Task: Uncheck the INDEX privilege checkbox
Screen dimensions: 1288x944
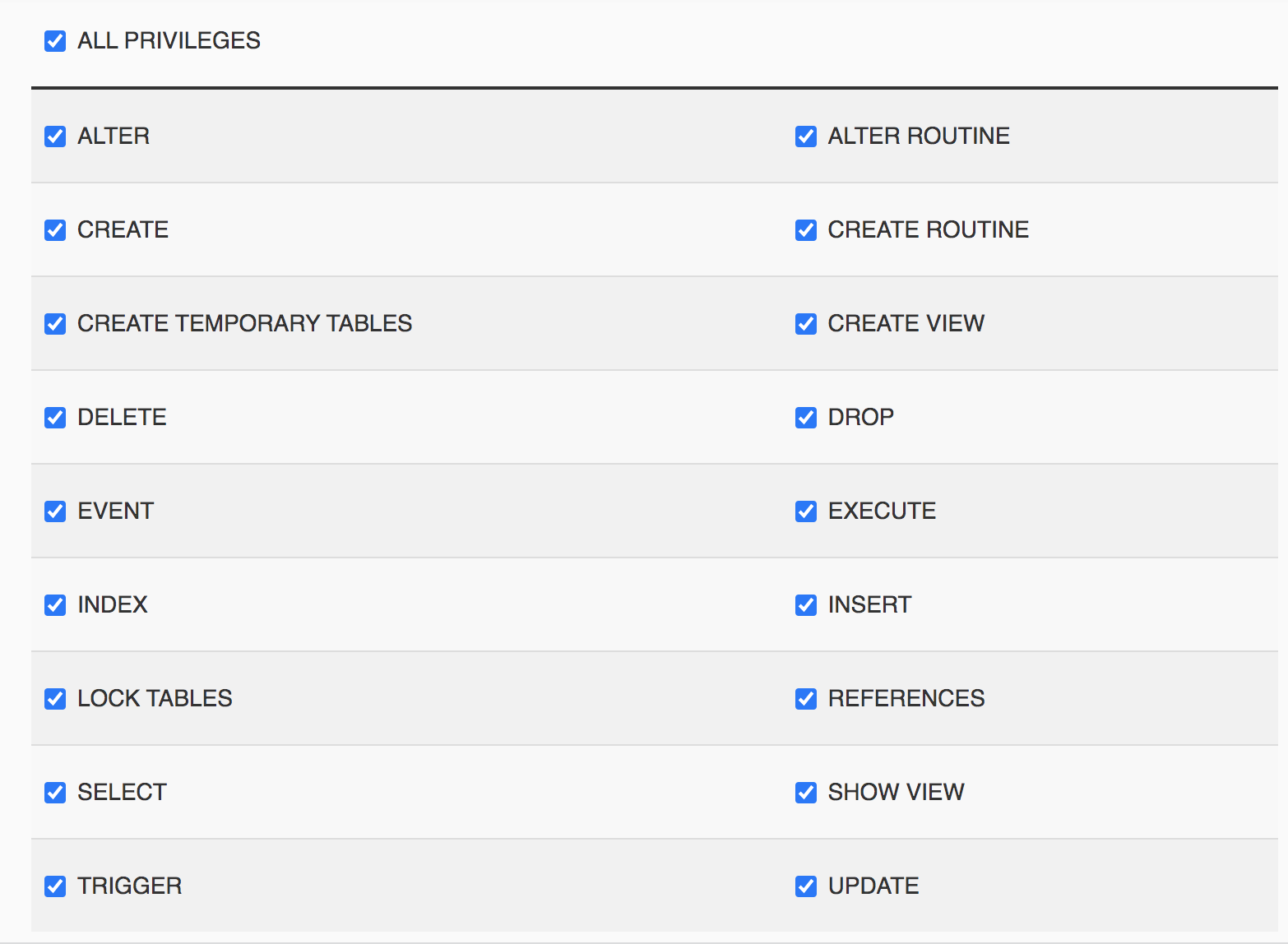Action: (x=55, y=605)
